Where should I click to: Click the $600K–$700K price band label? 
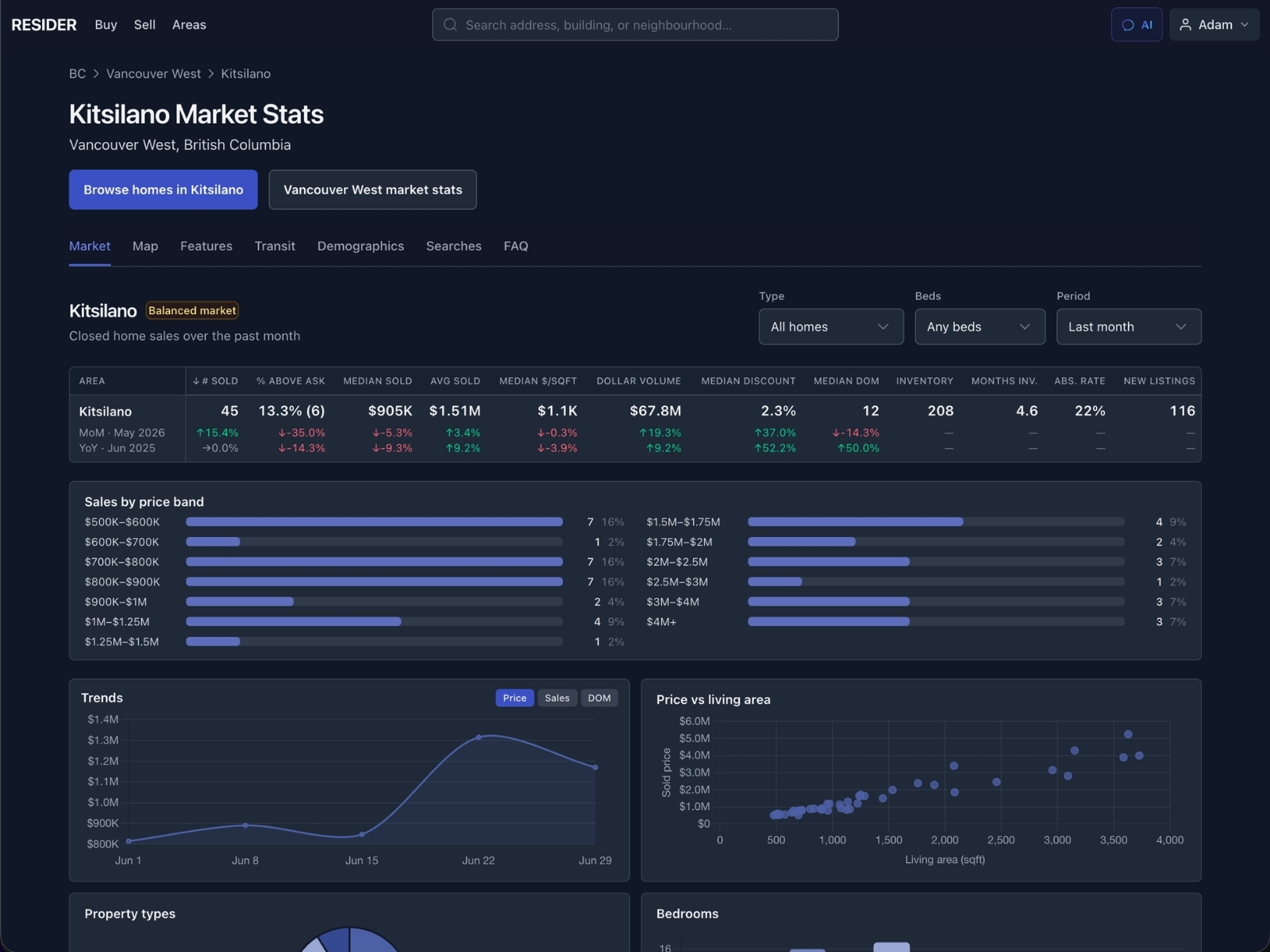point(122,542)
